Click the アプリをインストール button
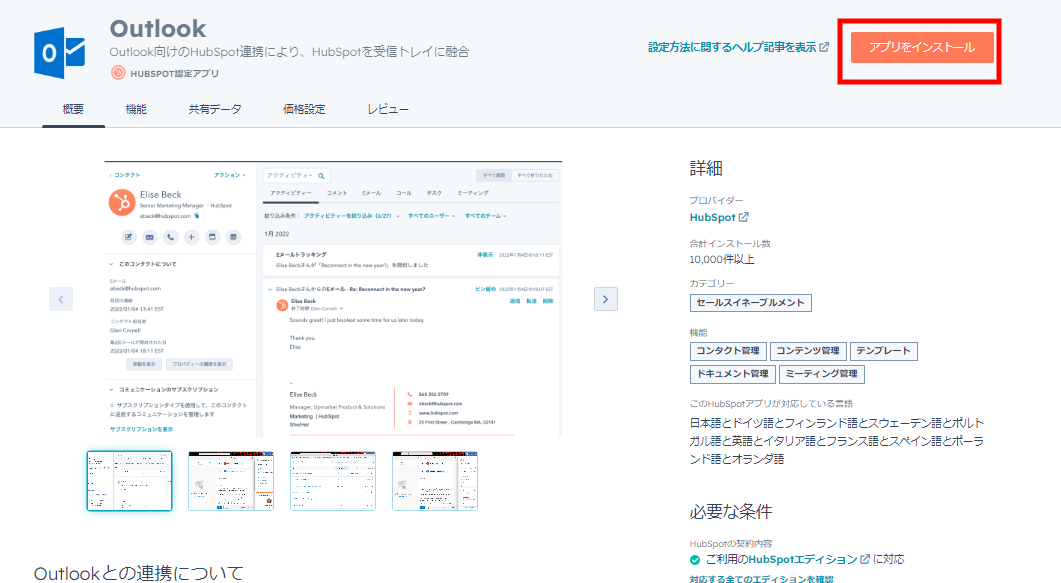Screen dimensions: 1061x583 (x=922, y=47)
